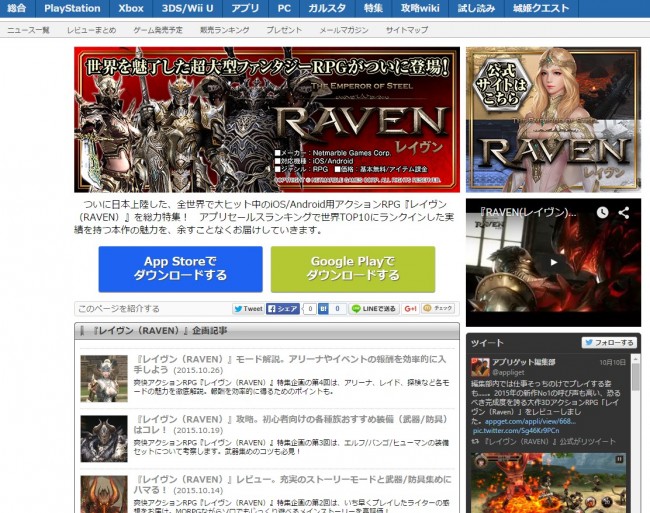The height and width of the screenshot is (513, 650).
Task: Click the video watch-later clock icon
Action: tap(602, 213)
